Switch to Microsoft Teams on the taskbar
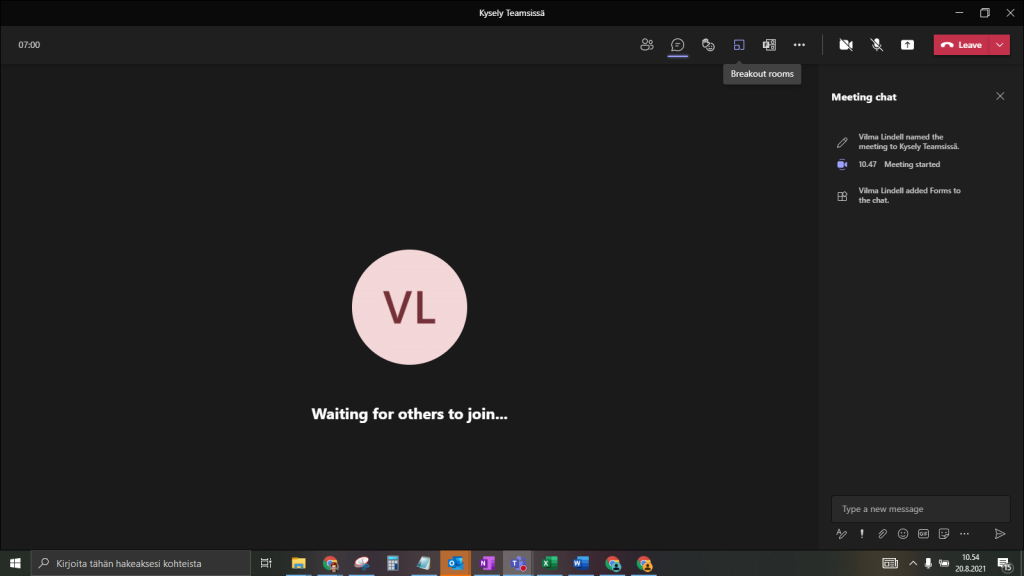1024x576 pixels. 518,563
